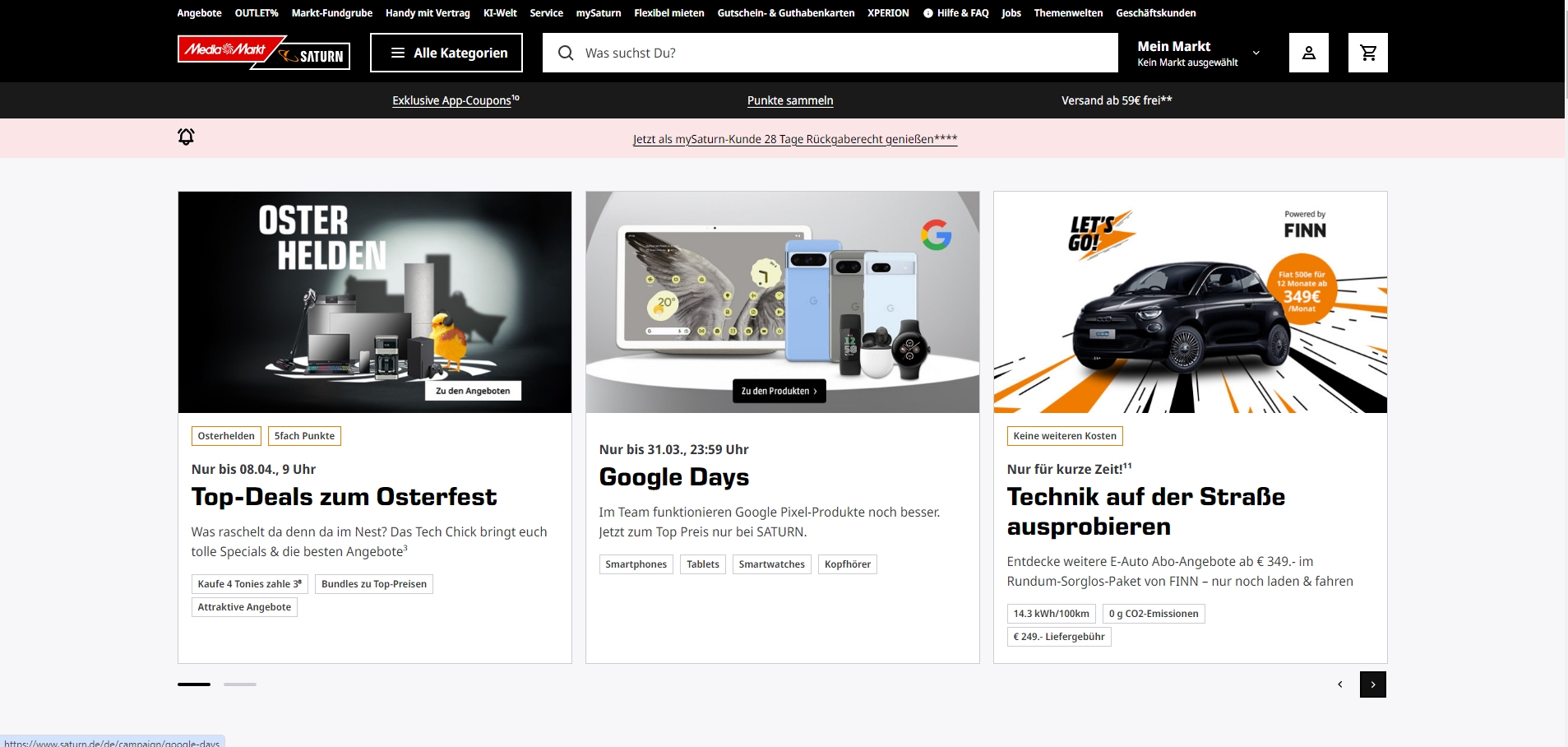This screenshot has width=1568, height=747.
Task: Go to previous carousel slide arrow
Action: 1340,684
